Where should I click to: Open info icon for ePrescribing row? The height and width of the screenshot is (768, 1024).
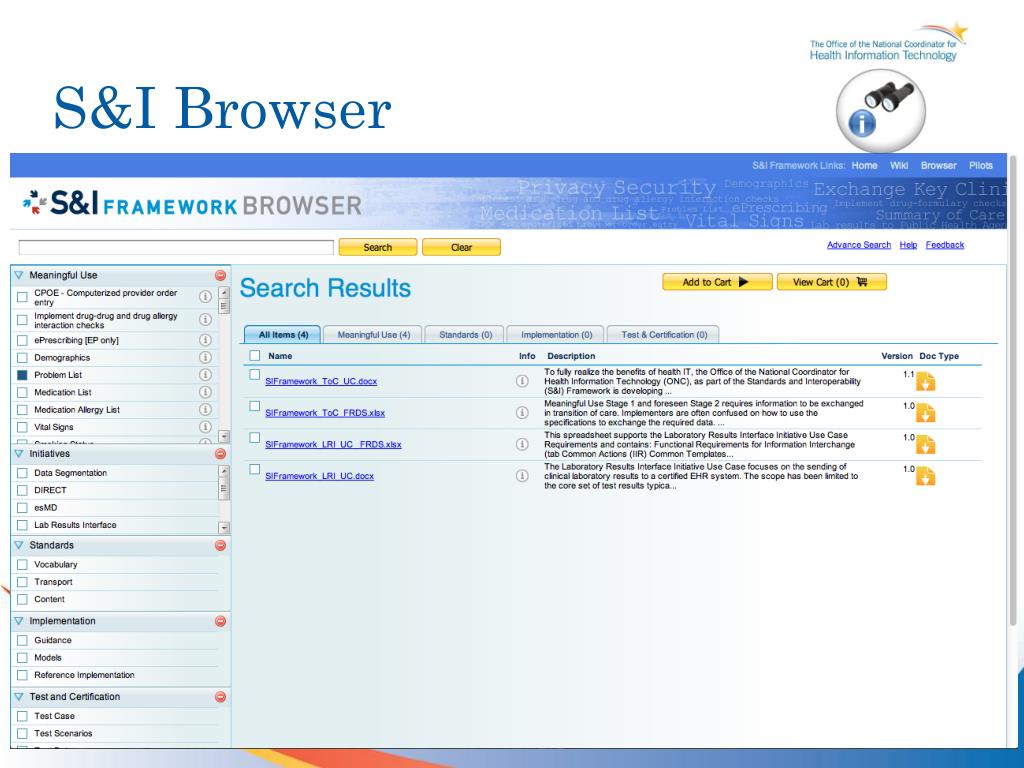pos(205,340)
